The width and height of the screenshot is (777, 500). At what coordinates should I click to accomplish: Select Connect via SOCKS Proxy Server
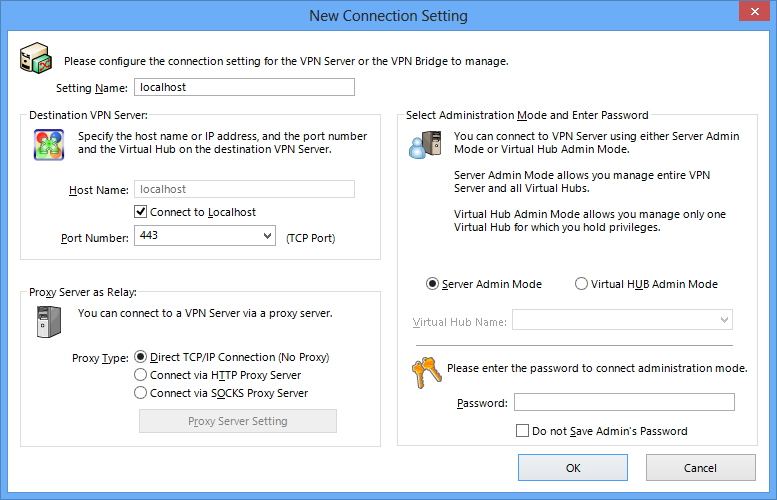(x=141, y=392)
